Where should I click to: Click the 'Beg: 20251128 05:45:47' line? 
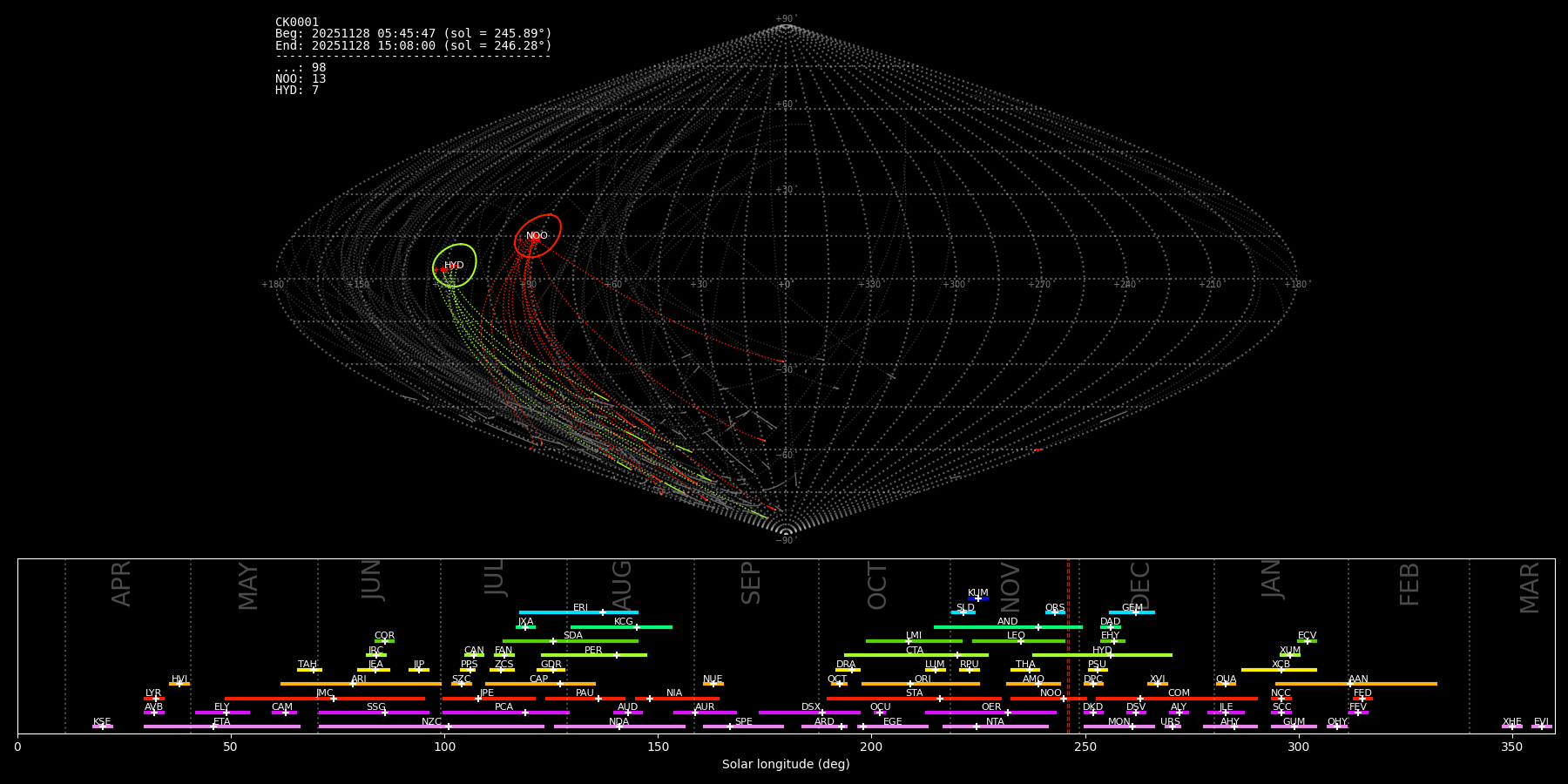click(x=414, y=34)
